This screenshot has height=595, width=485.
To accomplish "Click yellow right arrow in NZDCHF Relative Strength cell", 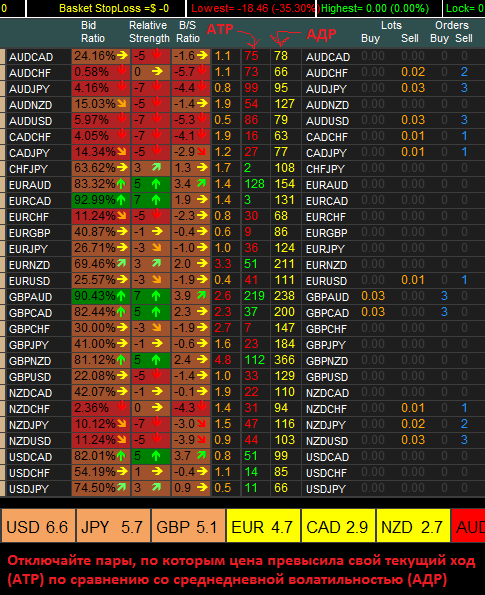I will 157,408.
